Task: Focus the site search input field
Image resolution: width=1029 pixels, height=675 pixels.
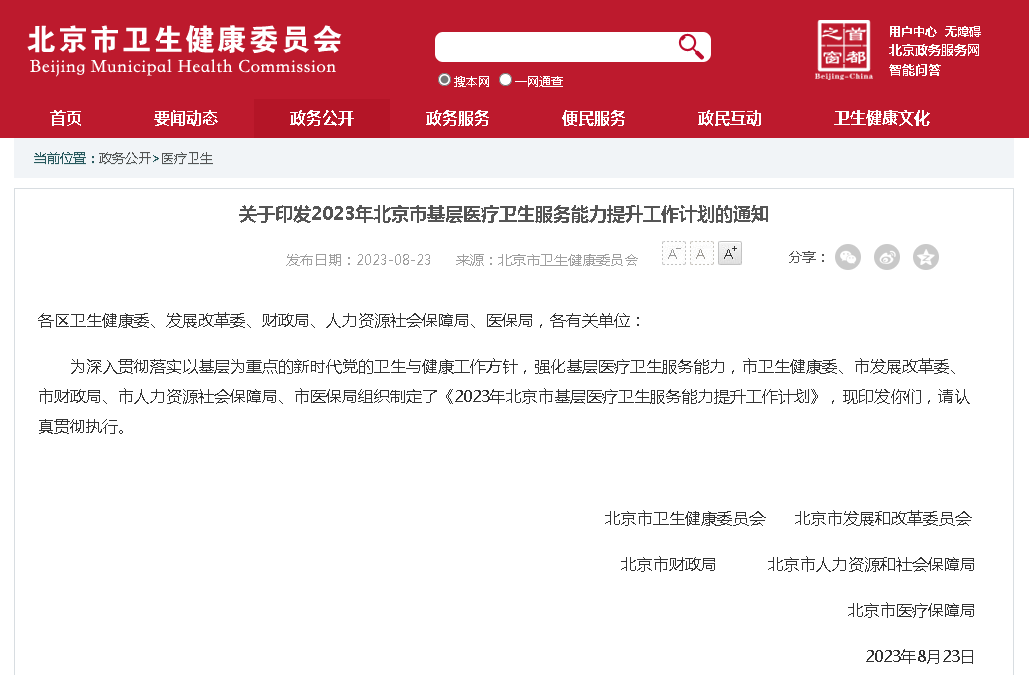Action: tap(556, 47)
